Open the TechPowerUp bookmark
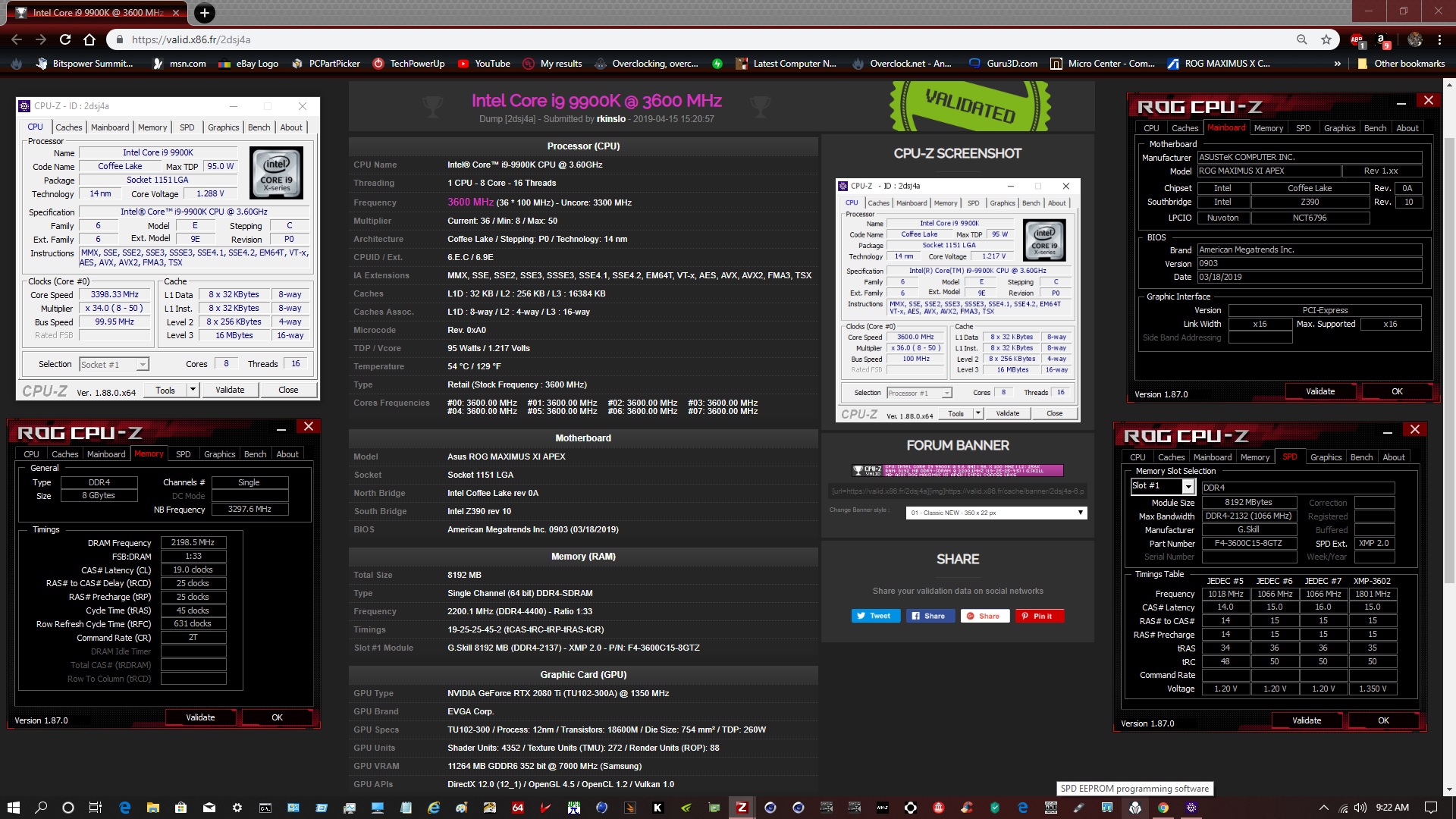Viewport: 1456px width, 819px height. (409, 64)
